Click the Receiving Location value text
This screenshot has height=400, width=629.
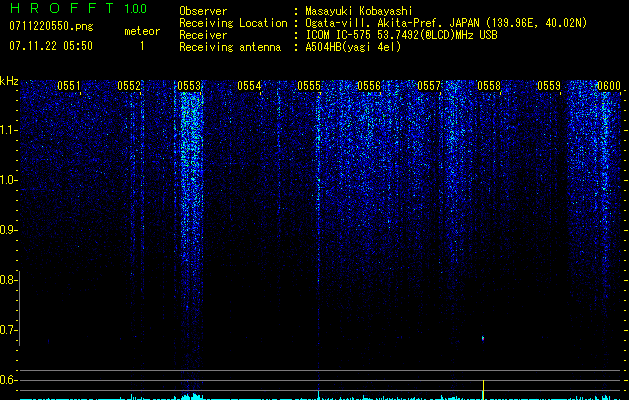(x=446, y=23)
